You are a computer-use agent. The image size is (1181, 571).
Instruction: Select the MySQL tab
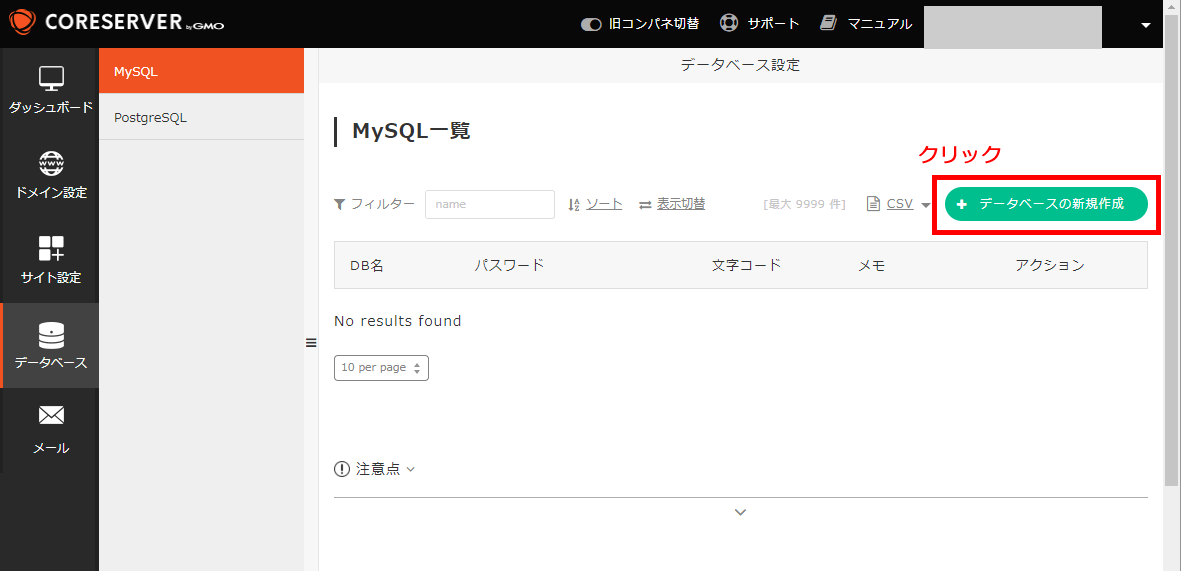201,71
